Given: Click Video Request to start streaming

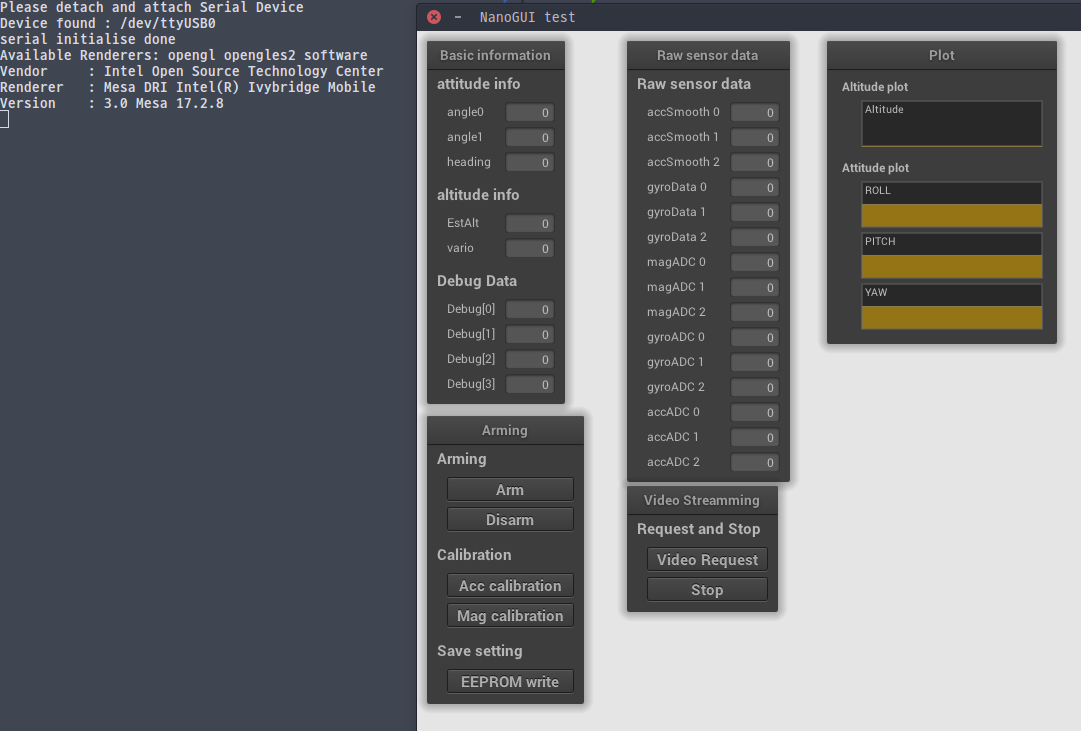Looking at the screenshot, I should tap(707, 559).
